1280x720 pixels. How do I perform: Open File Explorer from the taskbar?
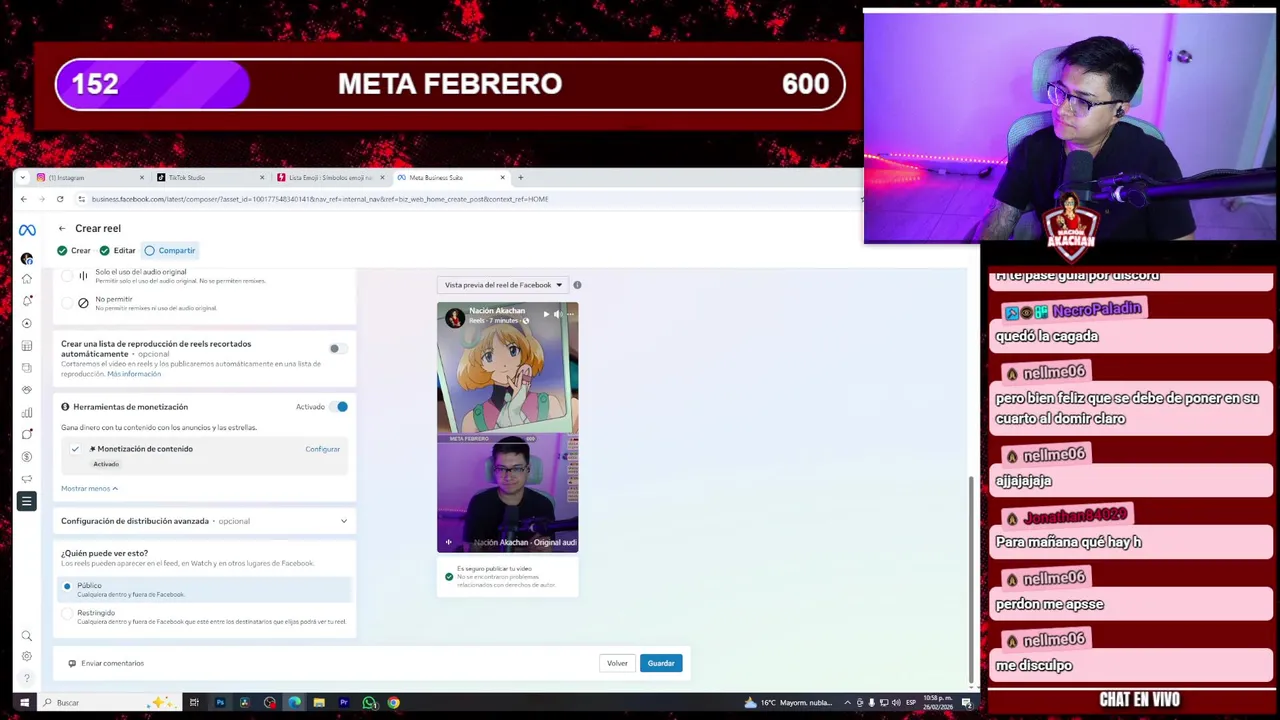[319, 703]
